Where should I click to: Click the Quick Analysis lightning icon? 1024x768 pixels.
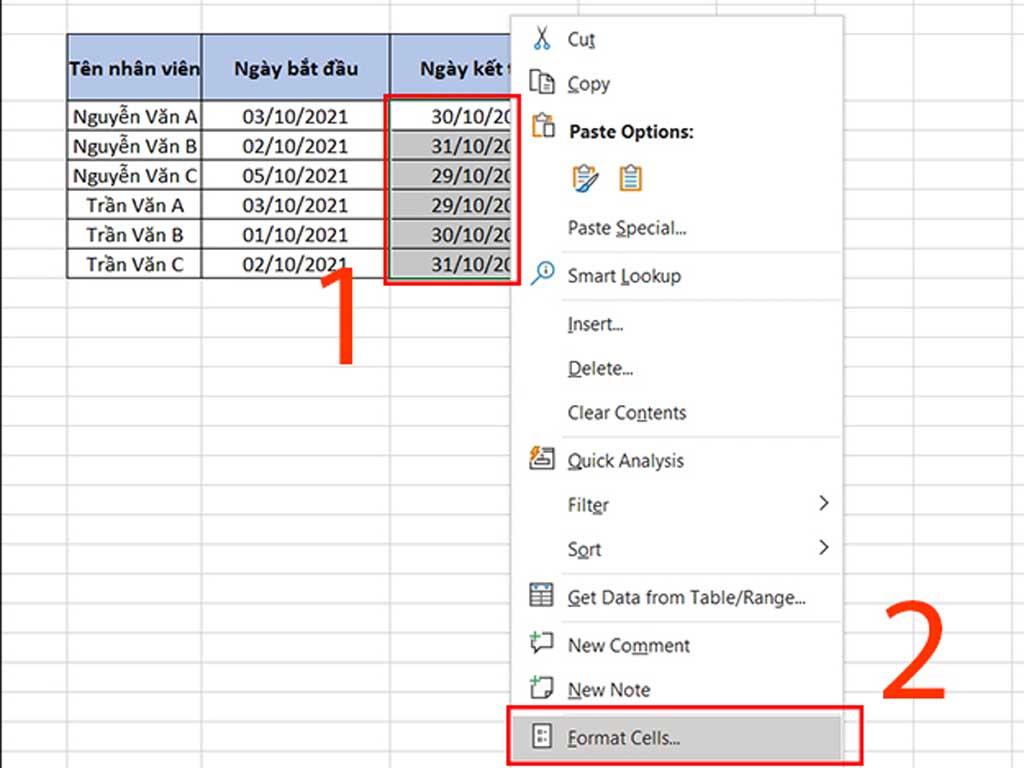(x=541, y=460)
